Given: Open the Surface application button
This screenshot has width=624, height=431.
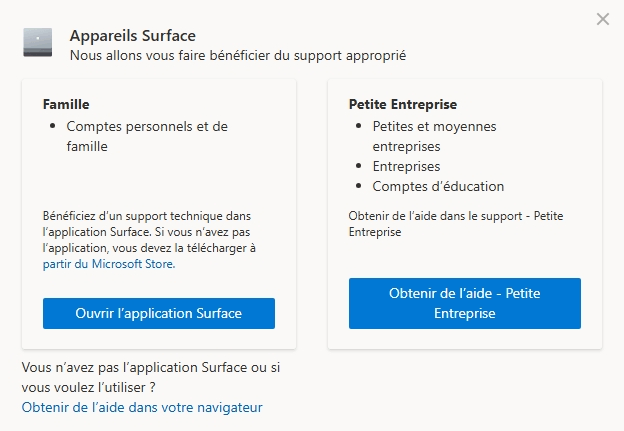Looking at the screenshot, I should (159, 313).
